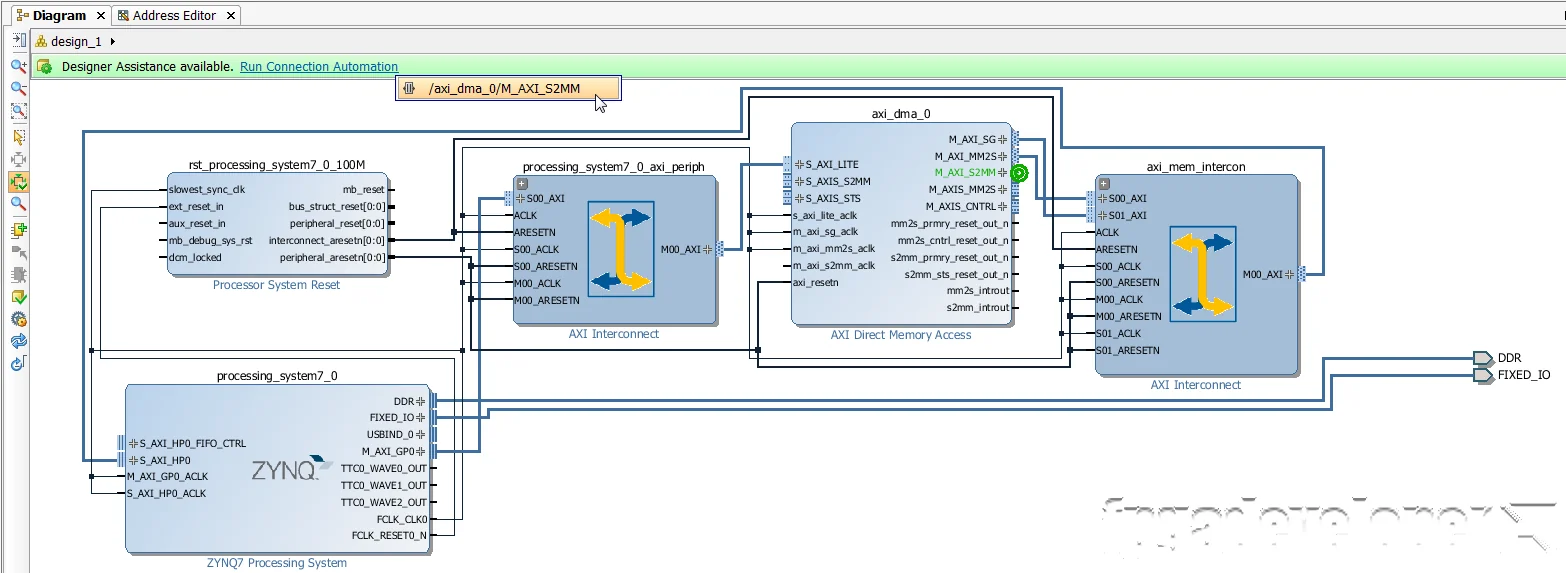Click the DDR external port symbol
1566x573 pixels.
coord(1483,358)
